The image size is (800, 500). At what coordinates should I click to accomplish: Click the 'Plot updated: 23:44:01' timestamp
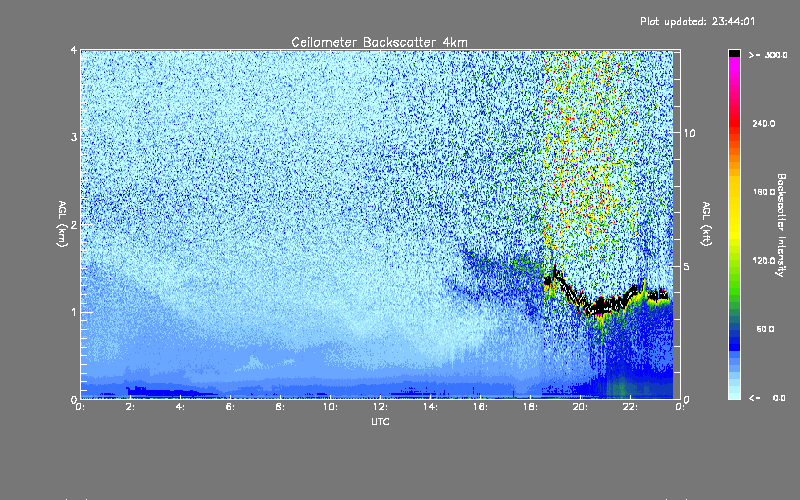pyautogui.click(x=697, y=21)
